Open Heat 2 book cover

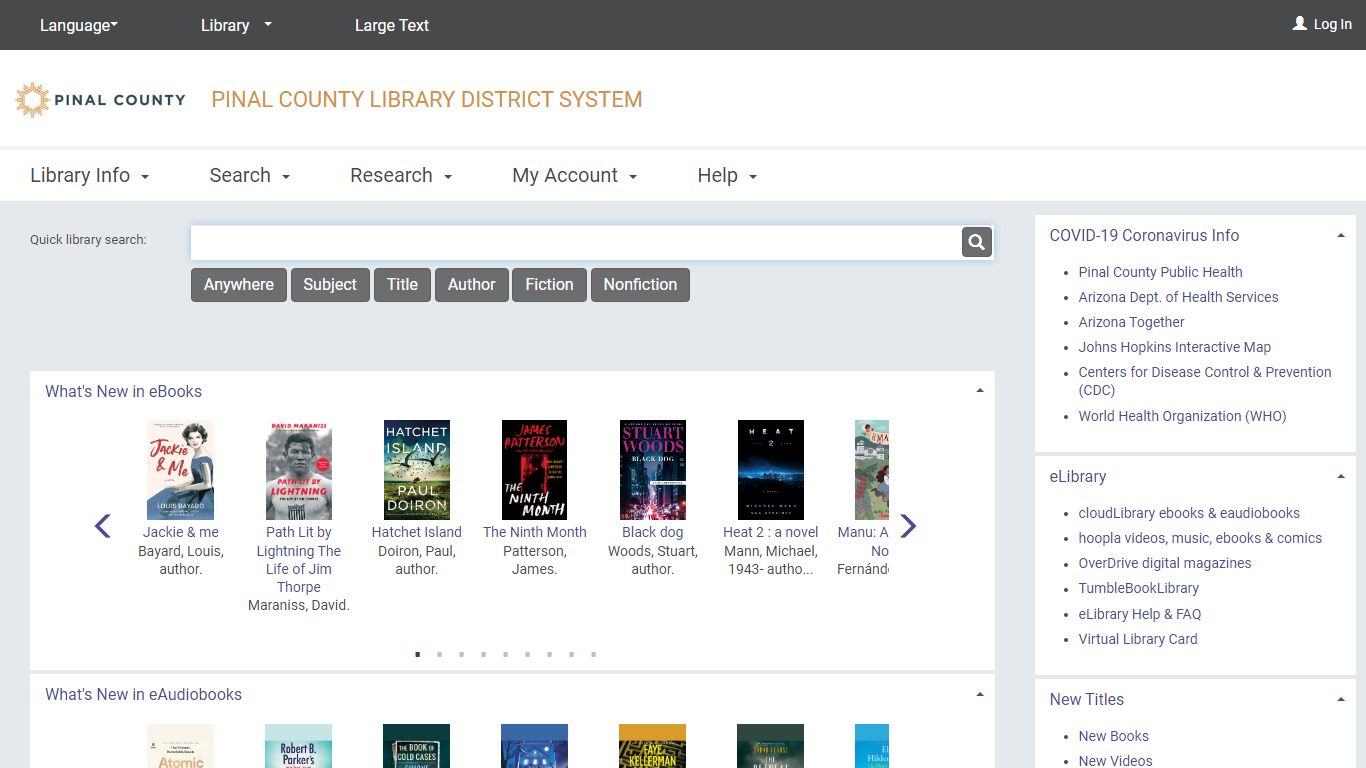771,470
